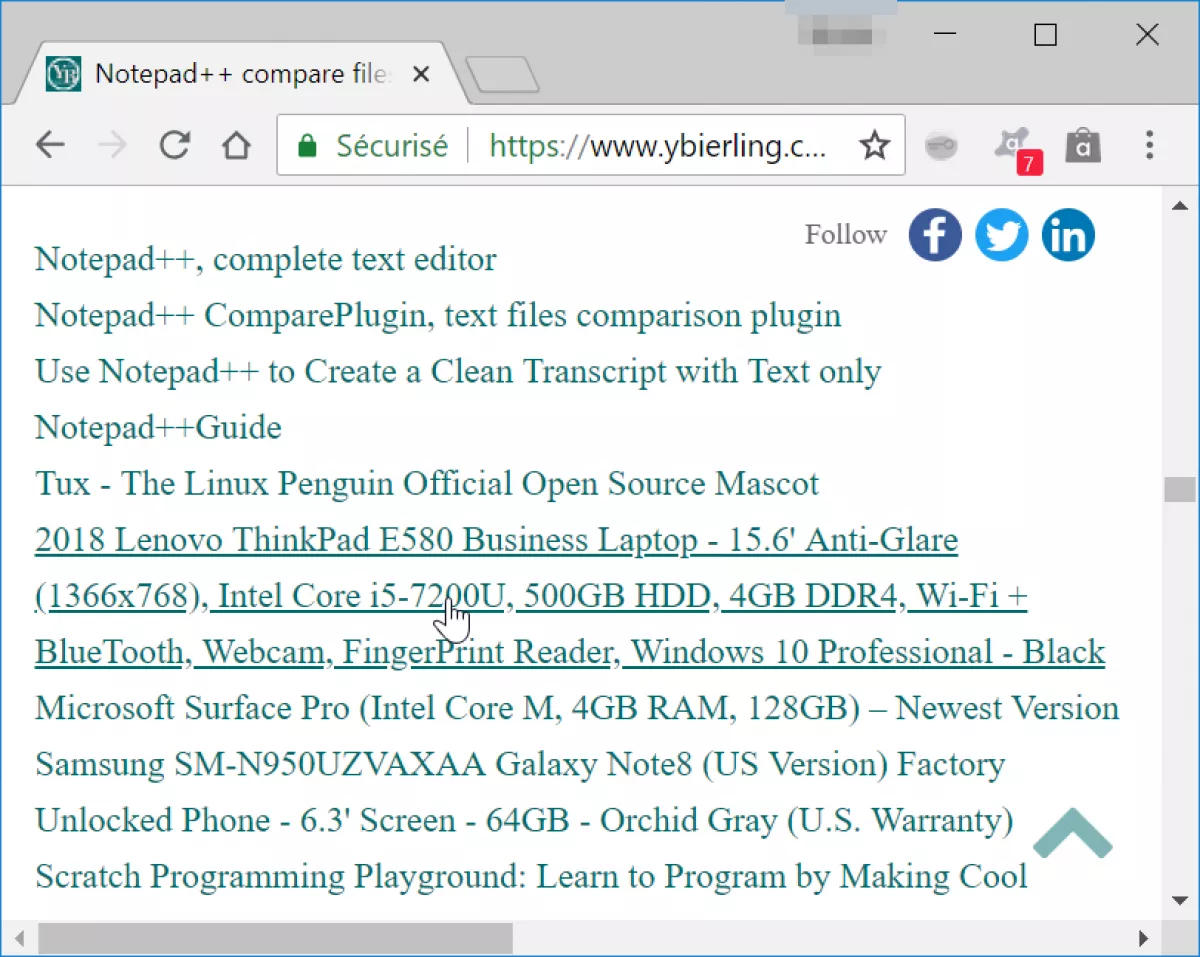Open the Notepad++Guide link
This screenshot has height=957, width=1200.
(x=158, y=428)
